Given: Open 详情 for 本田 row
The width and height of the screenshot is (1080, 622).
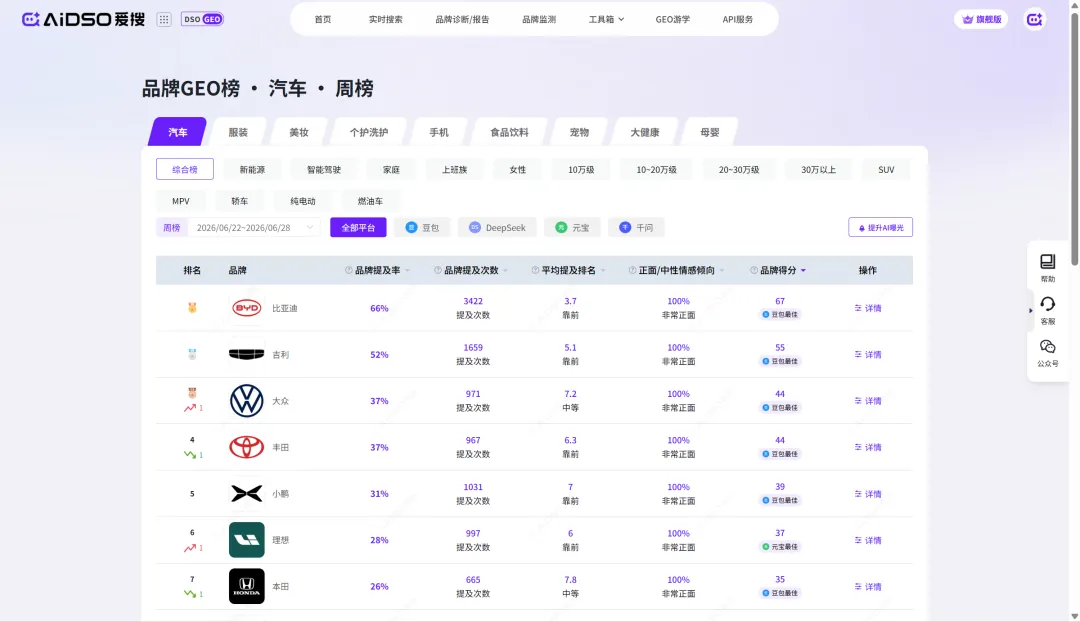Looking at the screenshot, I should point(868,587).
